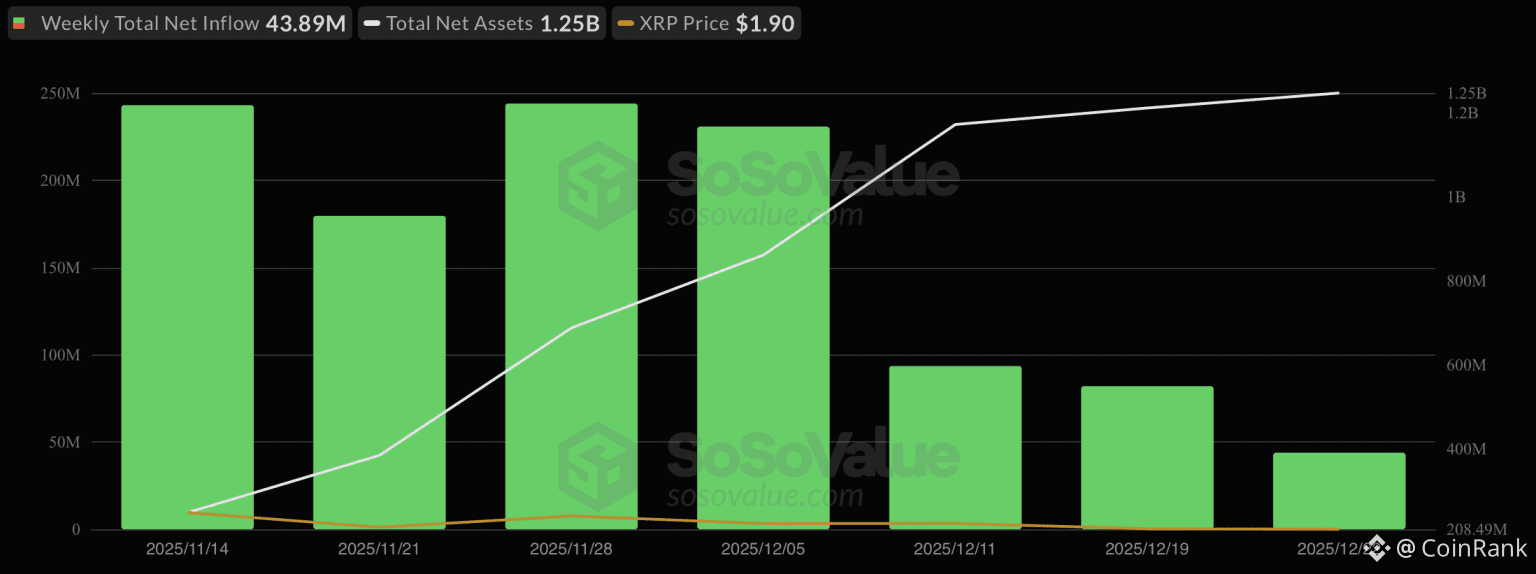Click the white Total Net Assets line marker
This screenshot has height=574, width=1536.
click(x=371, y=24)
